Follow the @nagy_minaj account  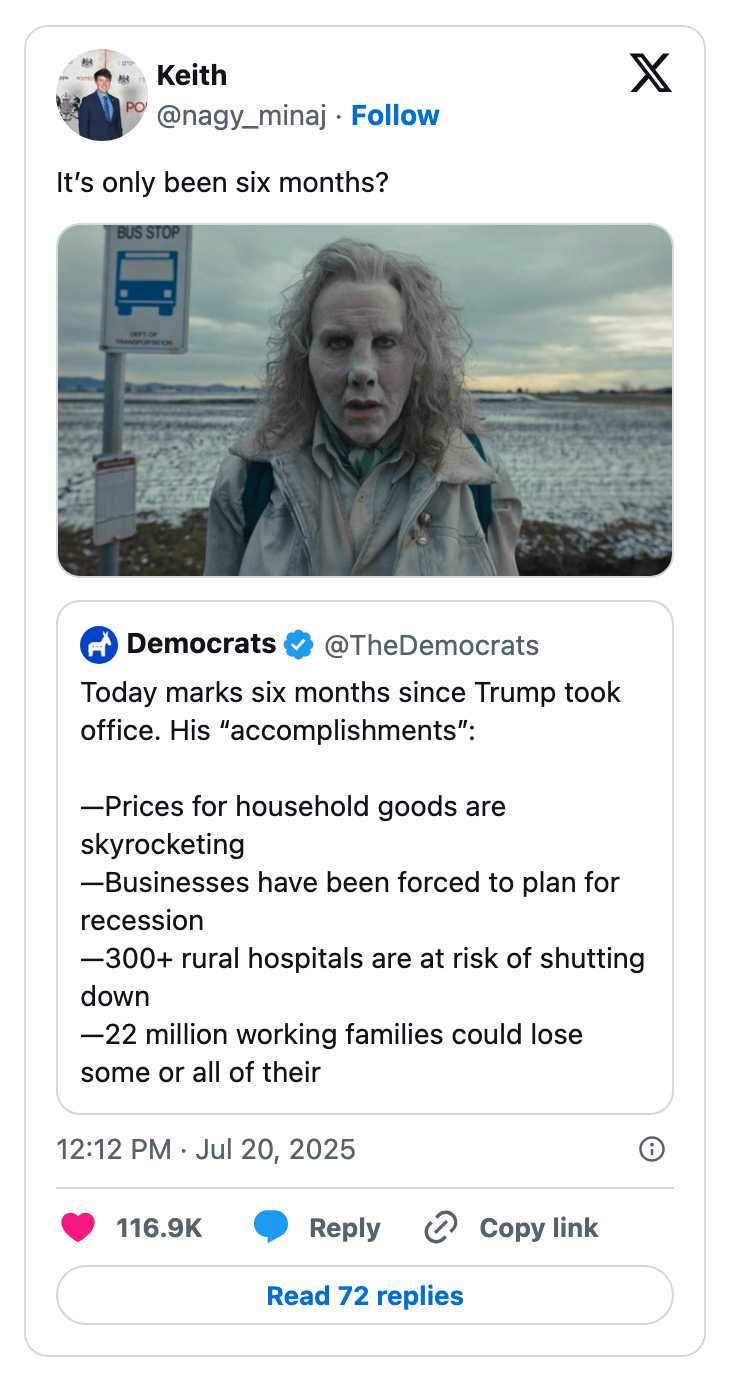[395, 116]
